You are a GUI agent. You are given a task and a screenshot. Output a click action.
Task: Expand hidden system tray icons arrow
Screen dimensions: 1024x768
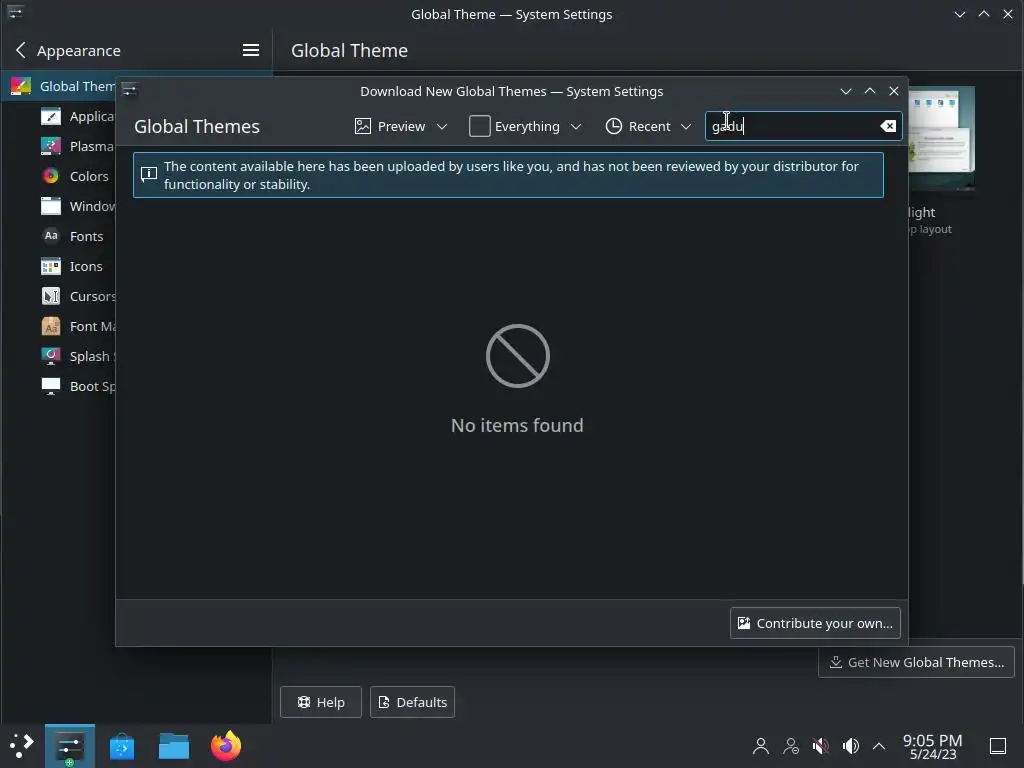coord(879,746)
